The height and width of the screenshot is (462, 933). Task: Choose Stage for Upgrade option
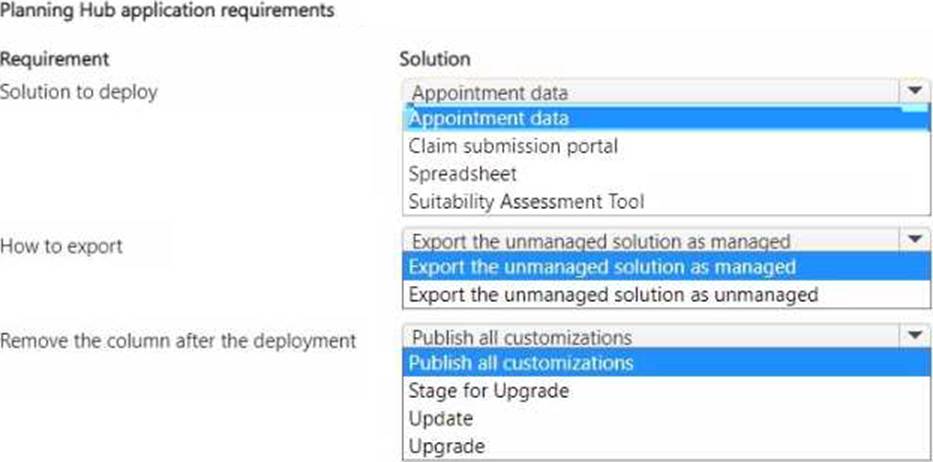coord(488,390)
